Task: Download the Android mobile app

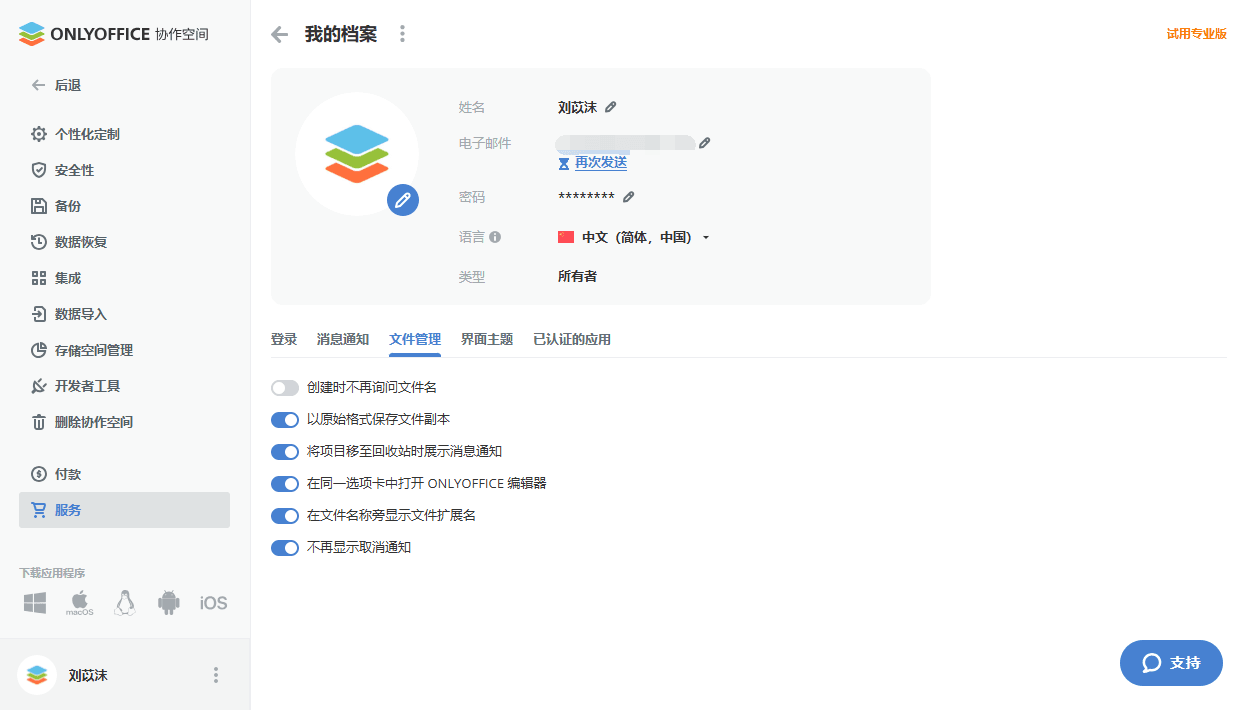Action: point(168,603)
